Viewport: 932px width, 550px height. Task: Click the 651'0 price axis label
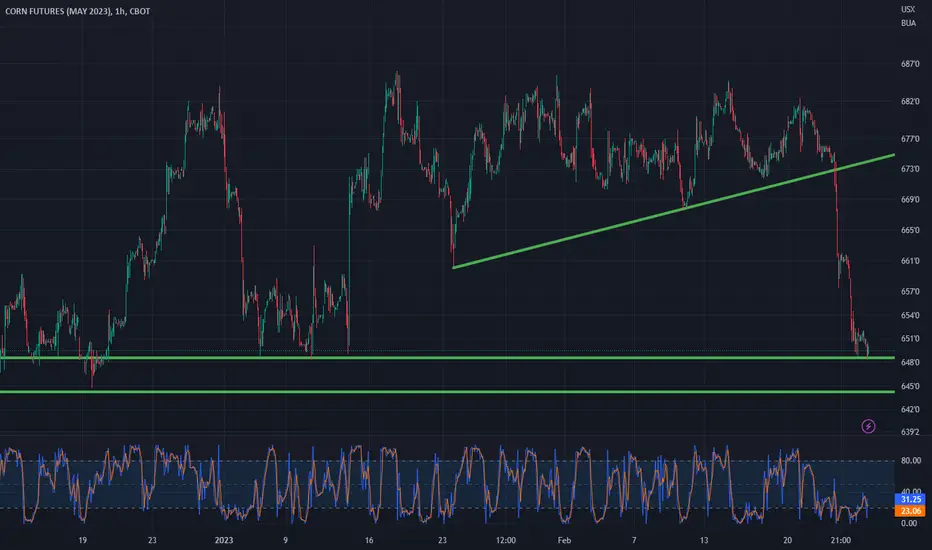click(910, 338)
